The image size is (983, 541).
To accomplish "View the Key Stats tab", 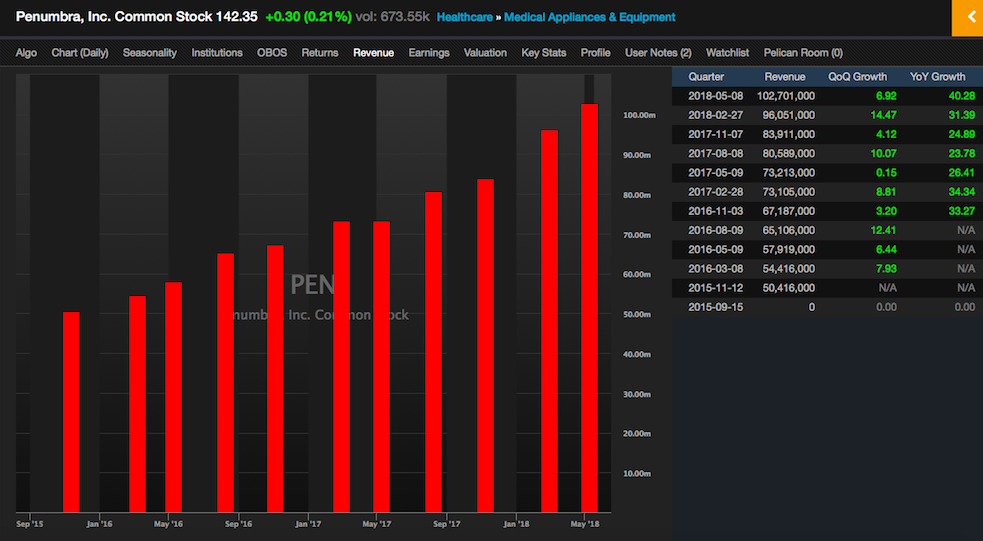I will tap(544, 53).
